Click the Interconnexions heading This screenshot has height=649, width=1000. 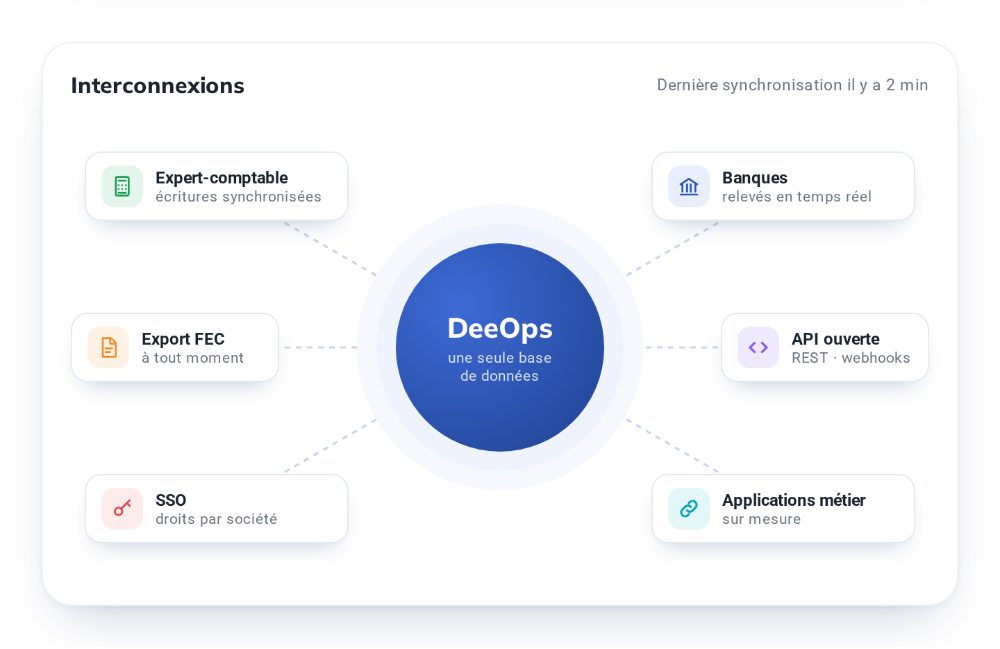pos(158,85)
